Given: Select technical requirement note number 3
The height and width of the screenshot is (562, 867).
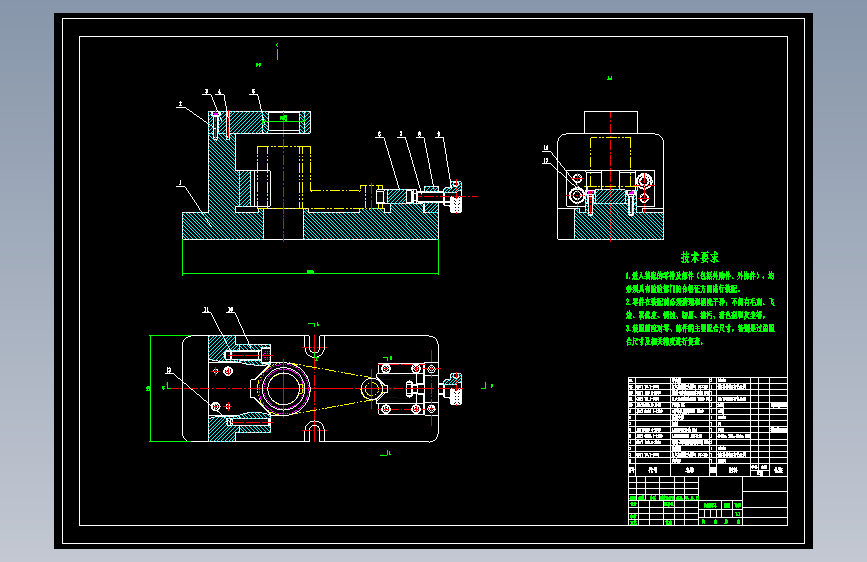Looking at the screenshot, I should [700, 335].
